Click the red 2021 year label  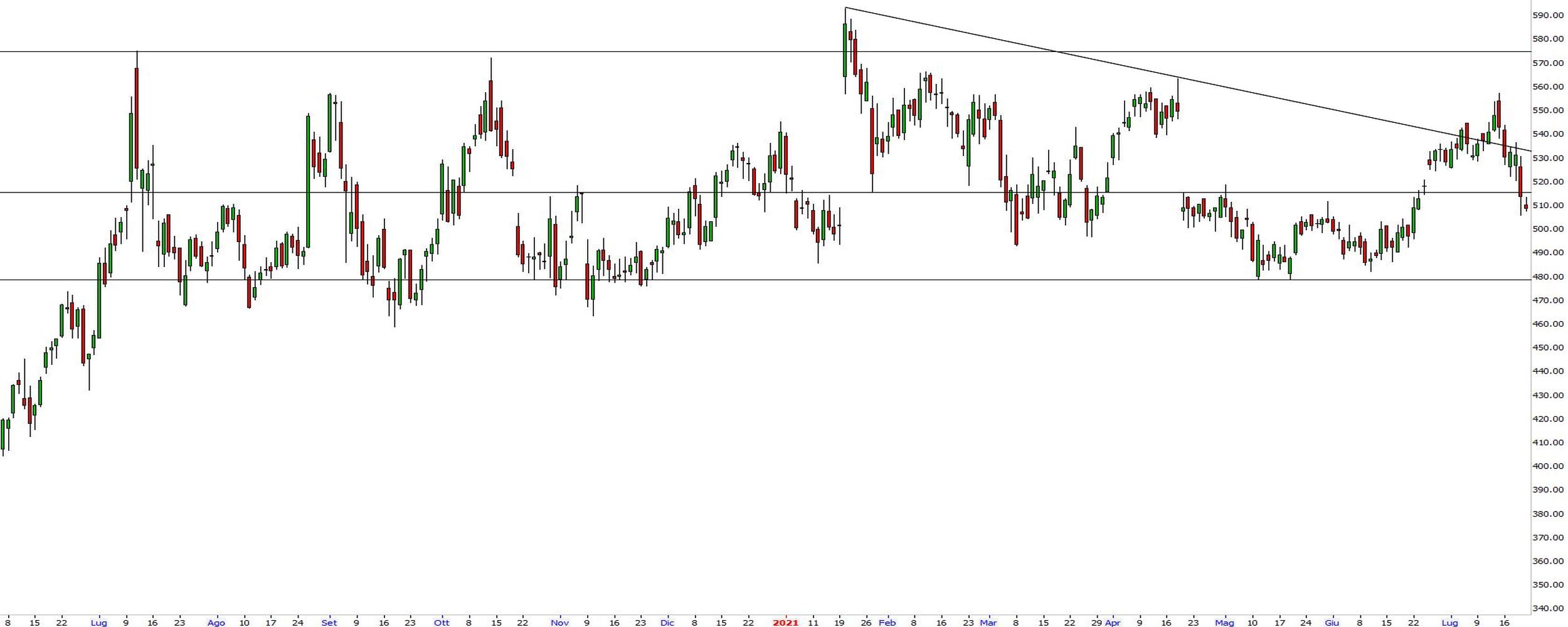click(785, 623)
